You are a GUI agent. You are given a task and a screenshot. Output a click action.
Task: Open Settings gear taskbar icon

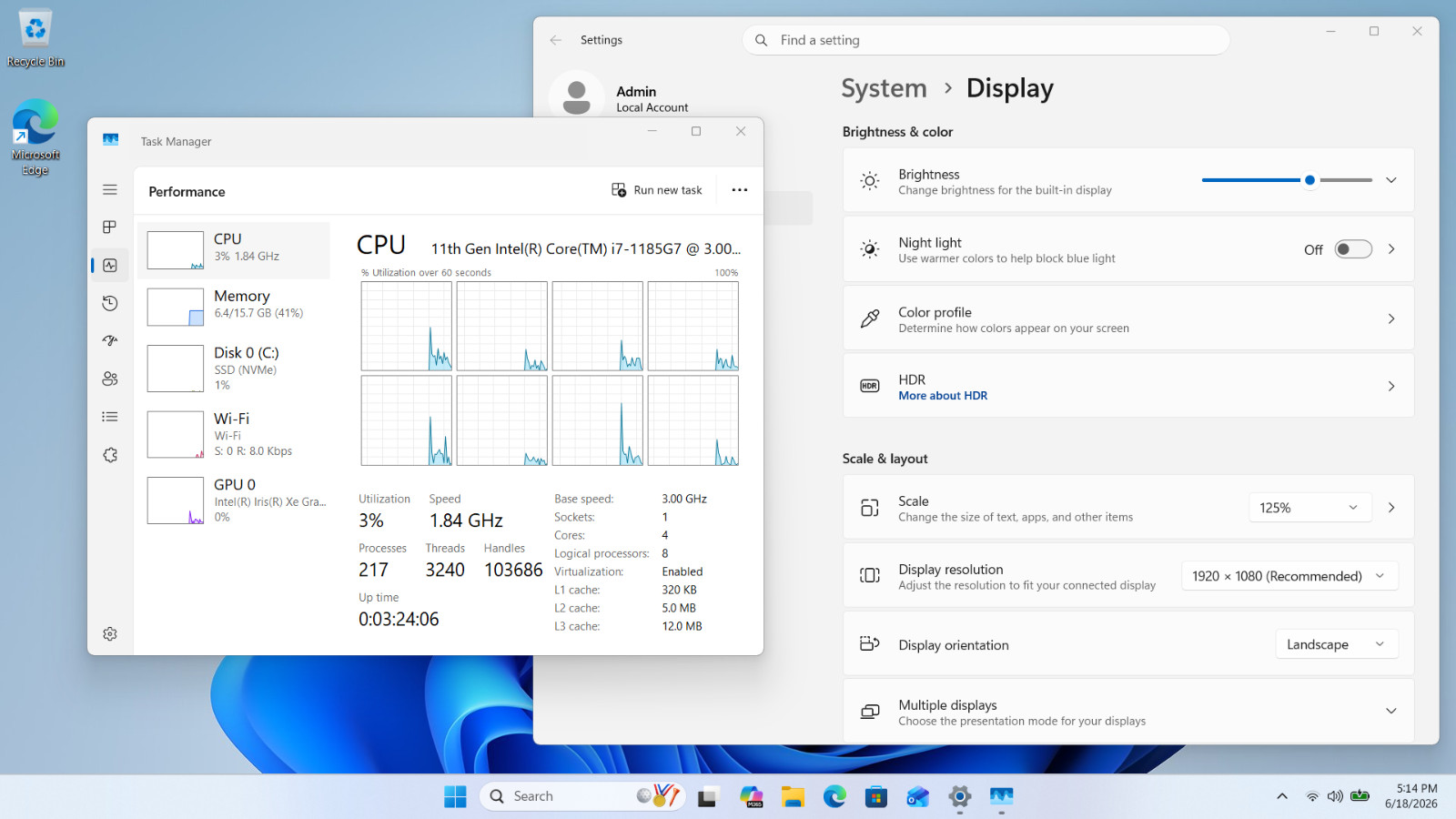pyautogui.click(x=960, y=797)
